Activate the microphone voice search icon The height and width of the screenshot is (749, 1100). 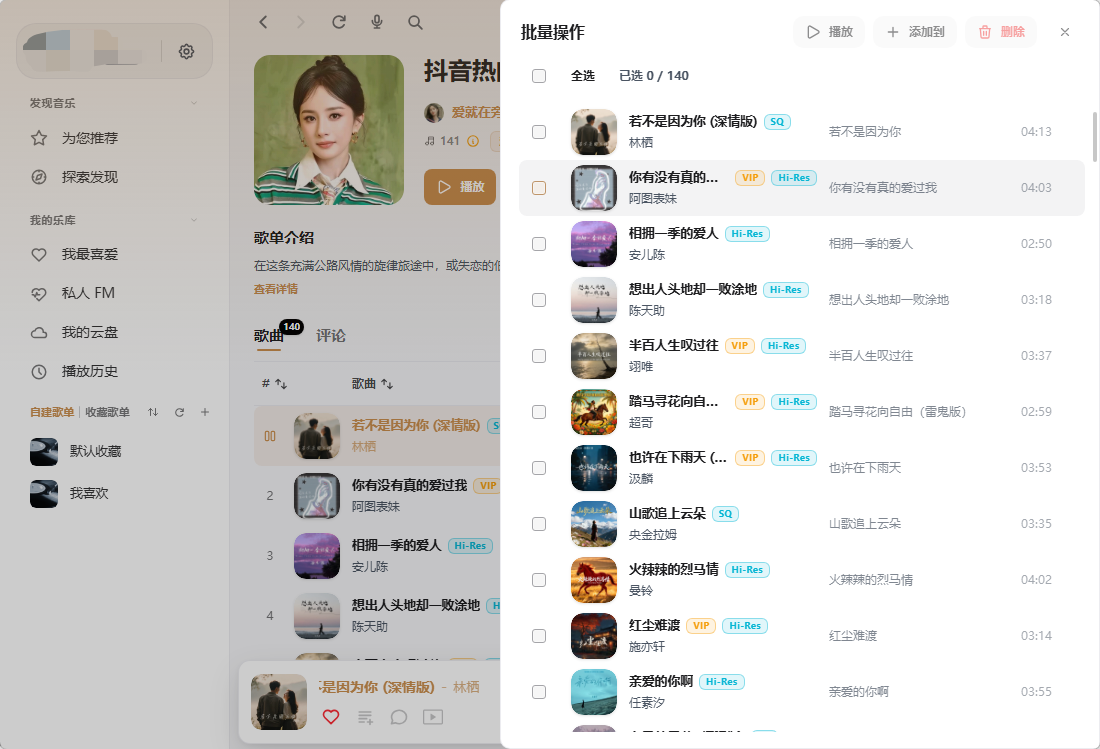pos(377,22)
